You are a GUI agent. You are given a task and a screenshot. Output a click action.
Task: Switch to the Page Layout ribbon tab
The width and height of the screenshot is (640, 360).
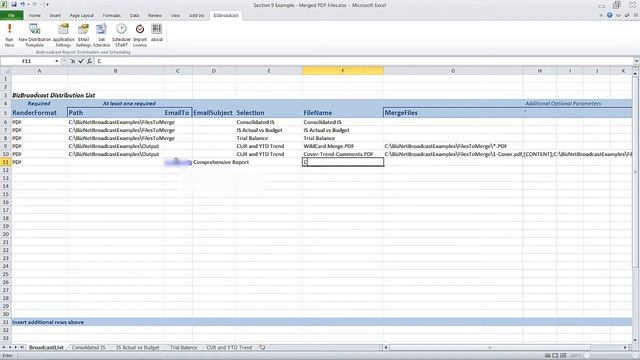click(x=82, y=16)
